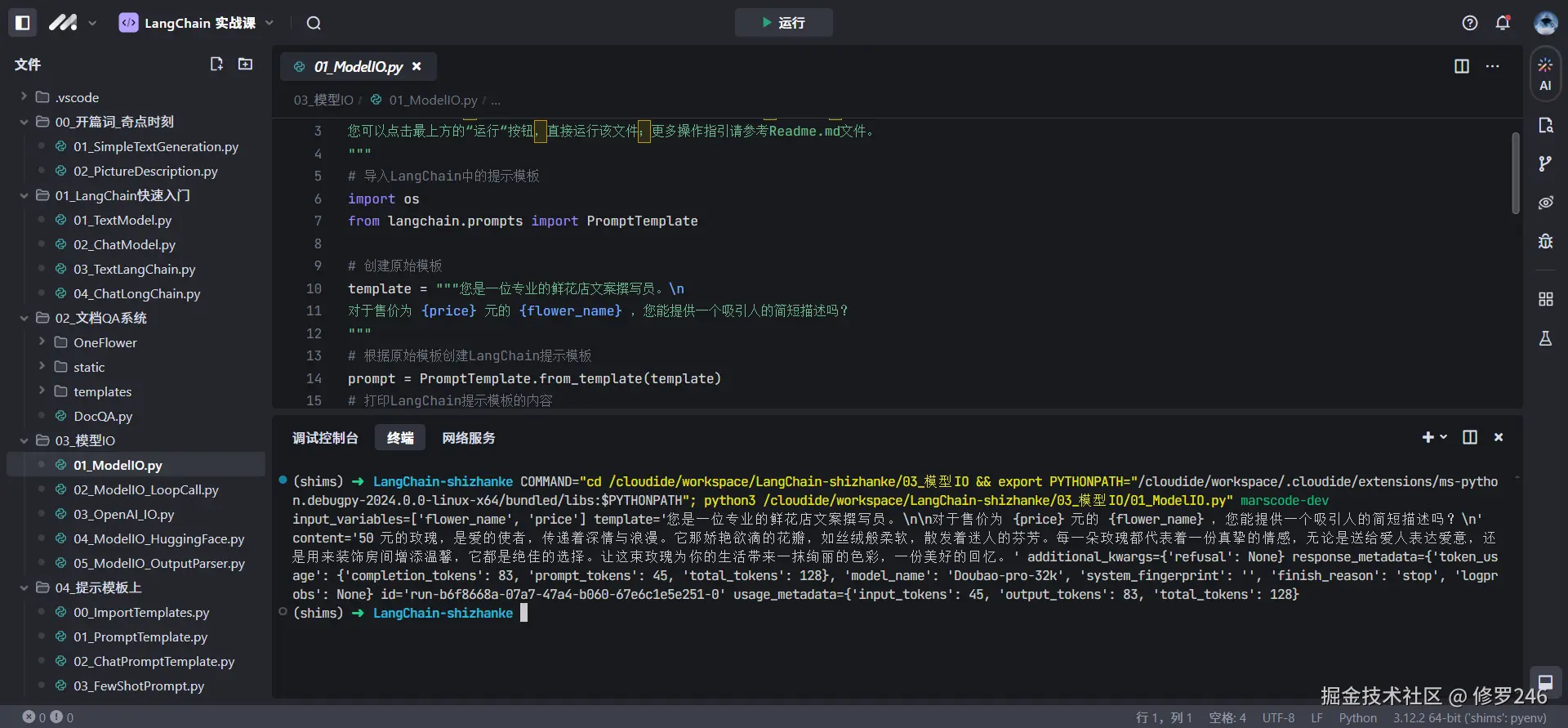Open the help question-mark icon
The image size is (1568, 728).
click(1470, 23)
